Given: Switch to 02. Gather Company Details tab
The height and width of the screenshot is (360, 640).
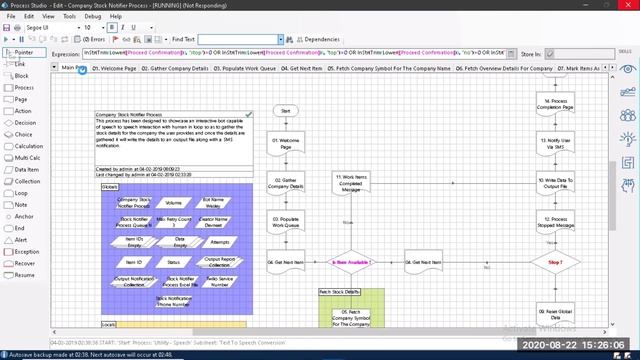Looking at the screenshot, I should [x=175, y=69].
